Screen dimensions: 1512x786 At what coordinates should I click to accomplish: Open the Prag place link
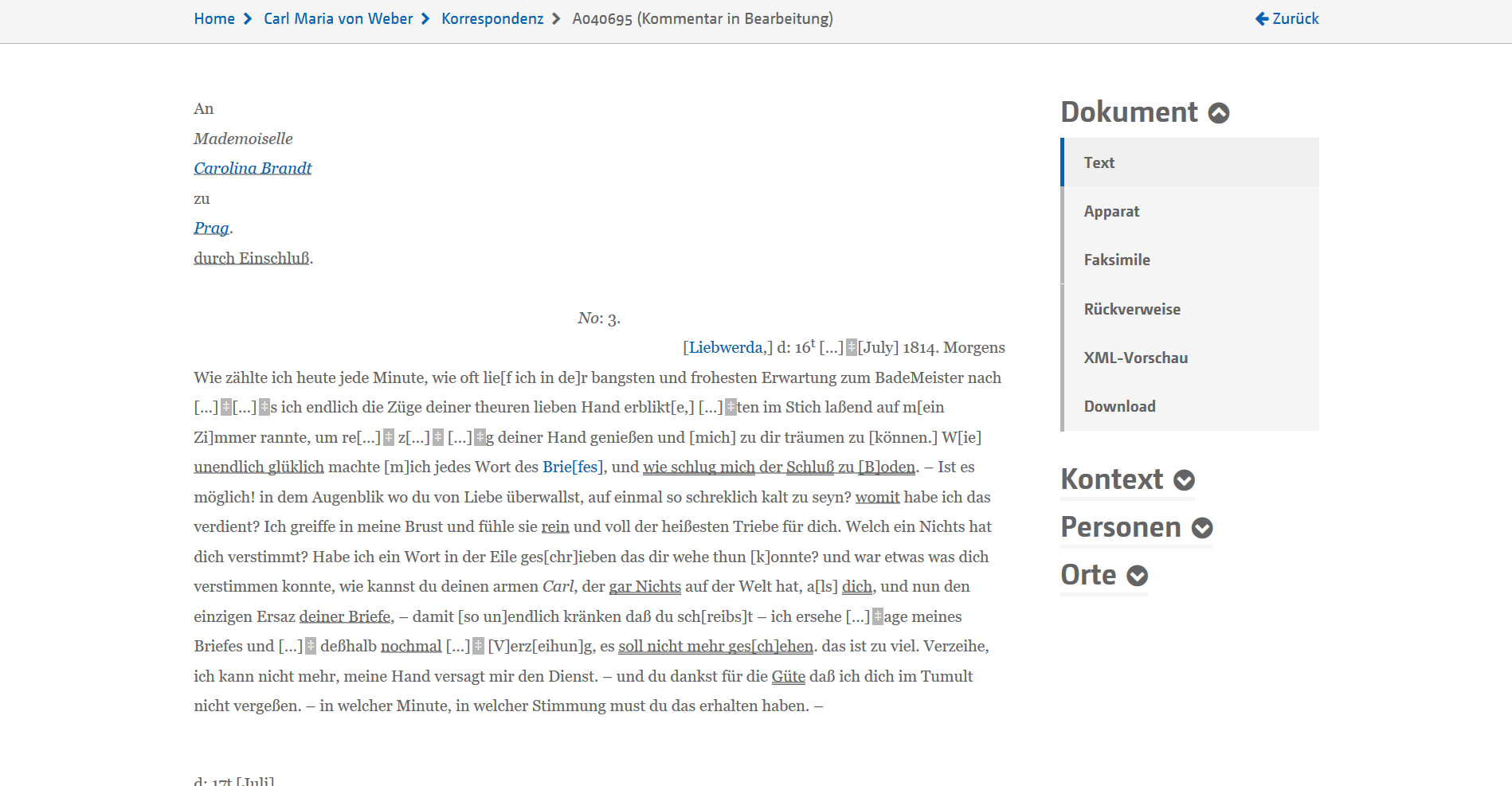(x=211, y=228)
